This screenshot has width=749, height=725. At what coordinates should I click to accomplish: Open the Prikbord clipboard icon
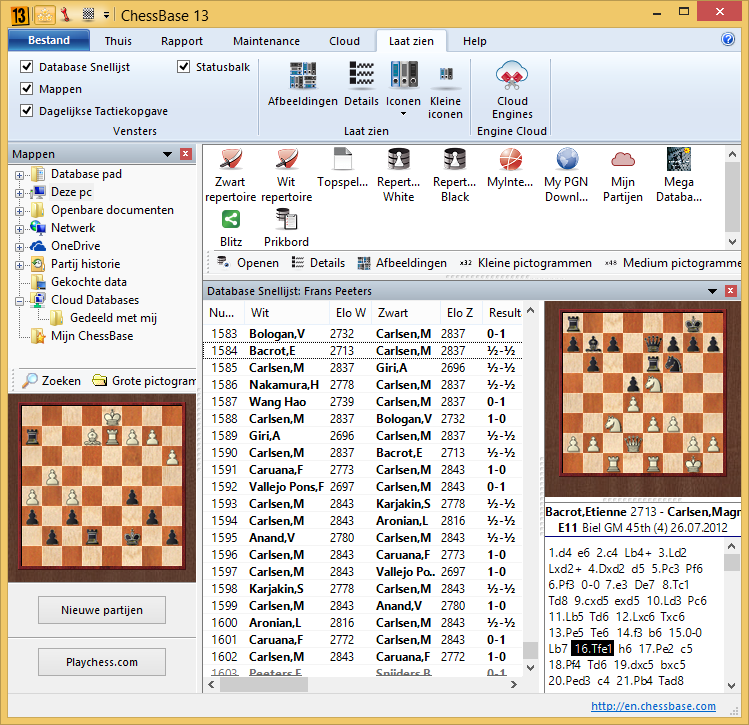pos(286,229)
